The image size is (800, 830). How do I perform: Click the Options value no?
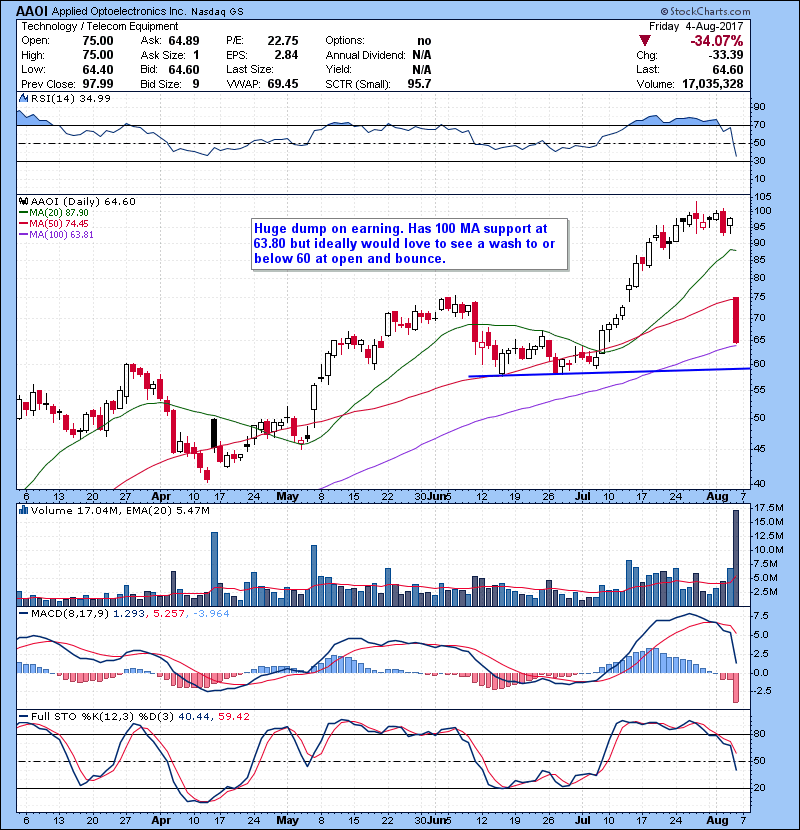point(424,41)
